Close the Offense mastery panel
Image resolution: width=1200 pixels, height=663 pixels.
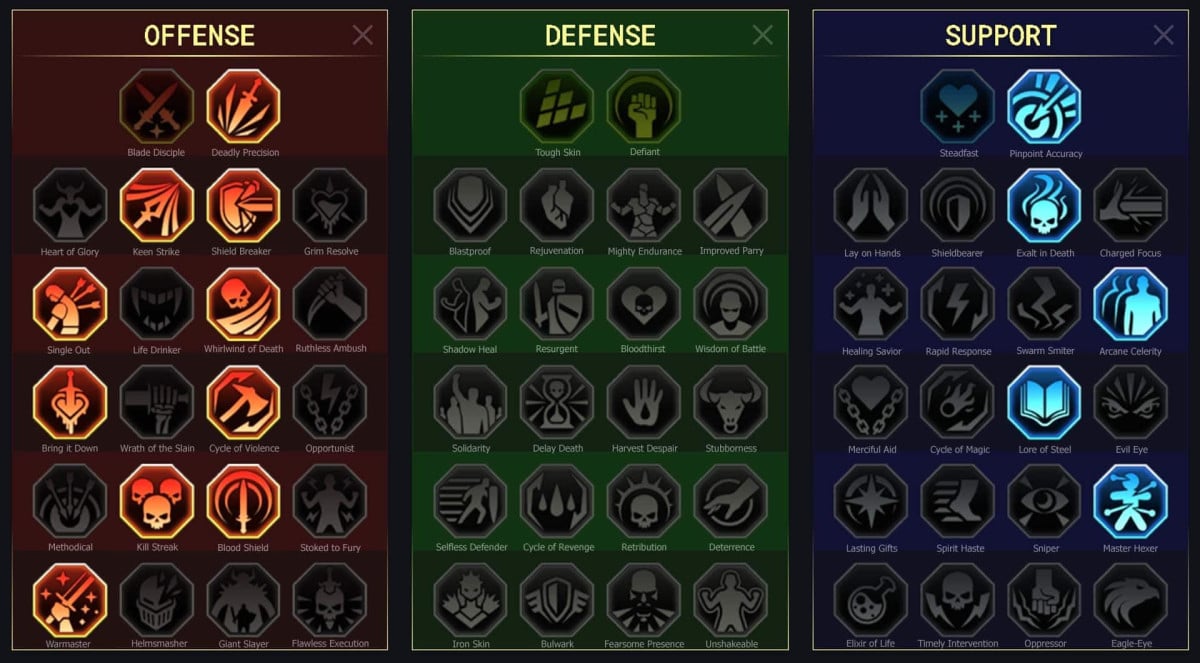pos(363,36)
